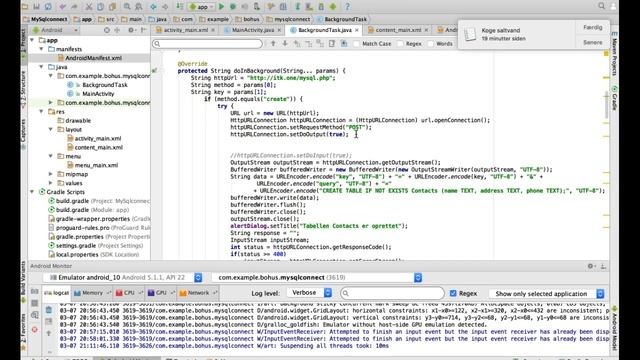
Task: Collapse the Gradle Scripts node
Action: coord(32,192)
